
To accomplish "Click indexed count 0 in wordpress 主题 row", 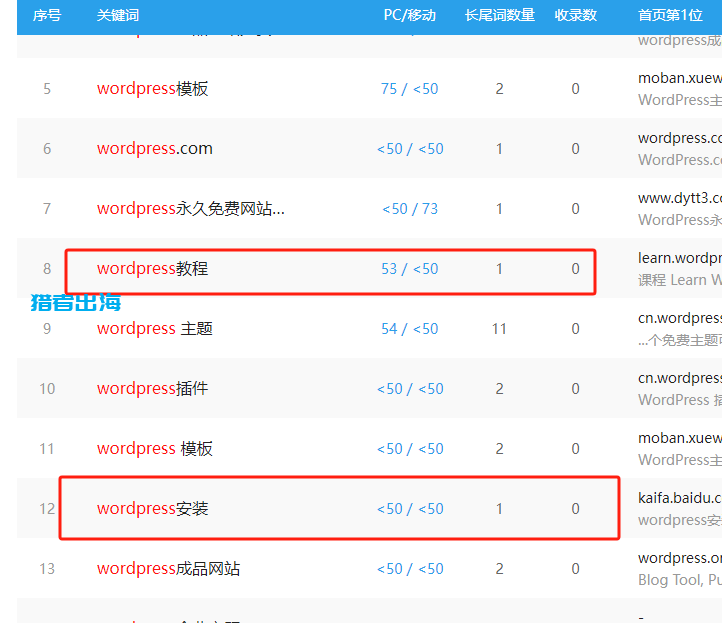I will click(x=576, y=329).
